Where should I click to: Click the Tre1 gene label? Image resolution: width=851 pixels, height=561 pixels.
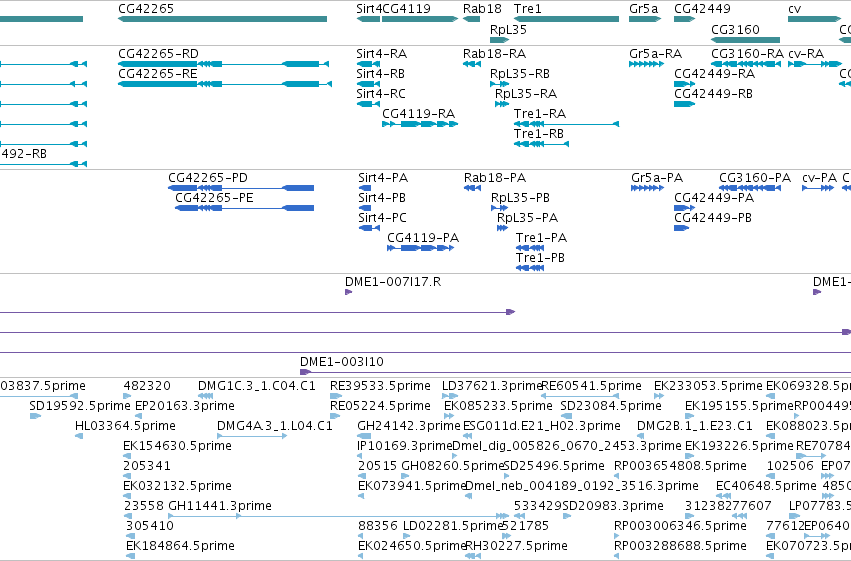pyautogui.click(x=528, y=9)
